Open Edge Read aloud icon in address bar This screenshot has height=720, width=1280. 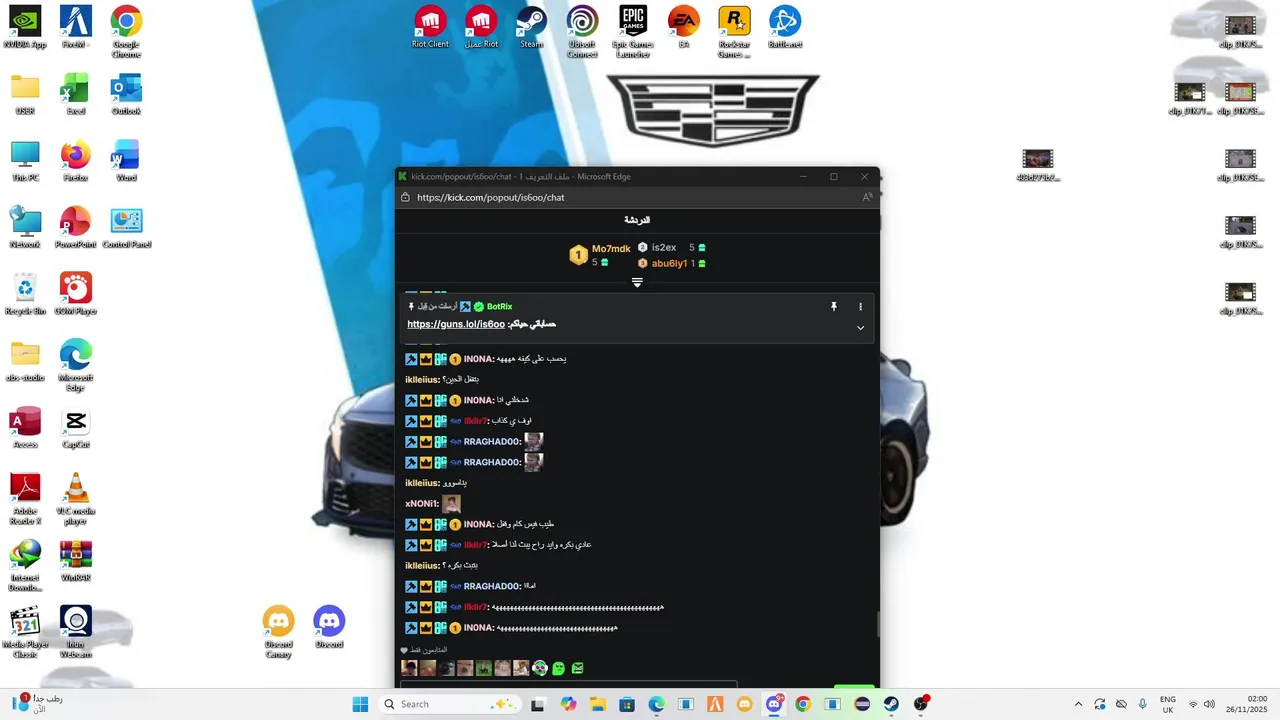(867, 197)
